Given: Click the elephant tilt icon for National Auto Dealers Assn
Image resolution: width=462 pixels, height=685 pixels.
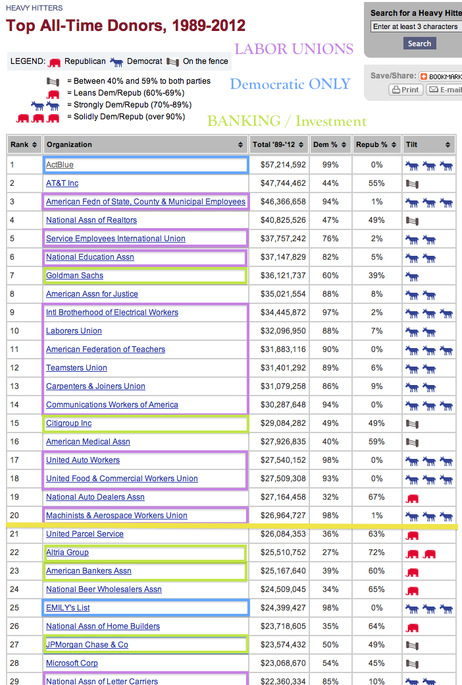Looking at the screenshot, I should pos(412,498).
